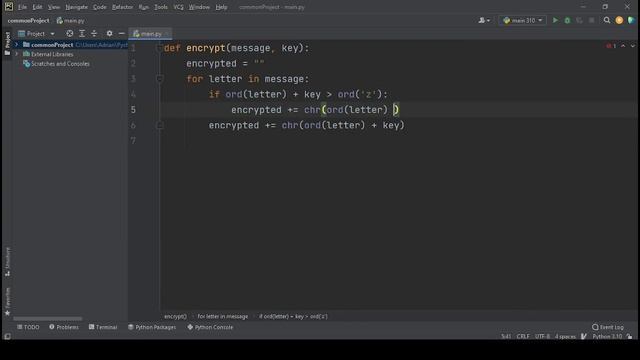The width and height of the screenshot is (640, 360).
Task: Click the Select Opened File target icon
Action: point(70,33)
